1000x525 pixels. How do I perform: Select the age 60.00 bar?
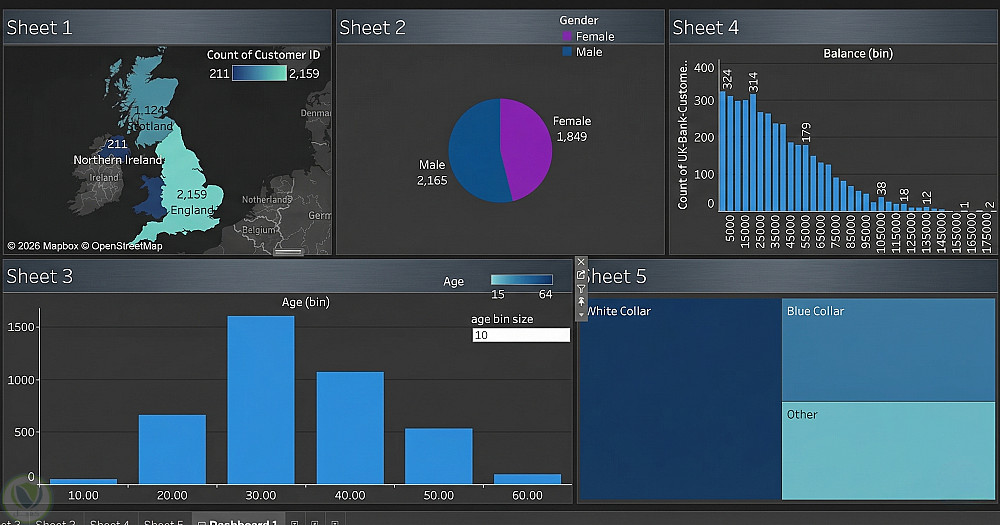click(527, 478)
